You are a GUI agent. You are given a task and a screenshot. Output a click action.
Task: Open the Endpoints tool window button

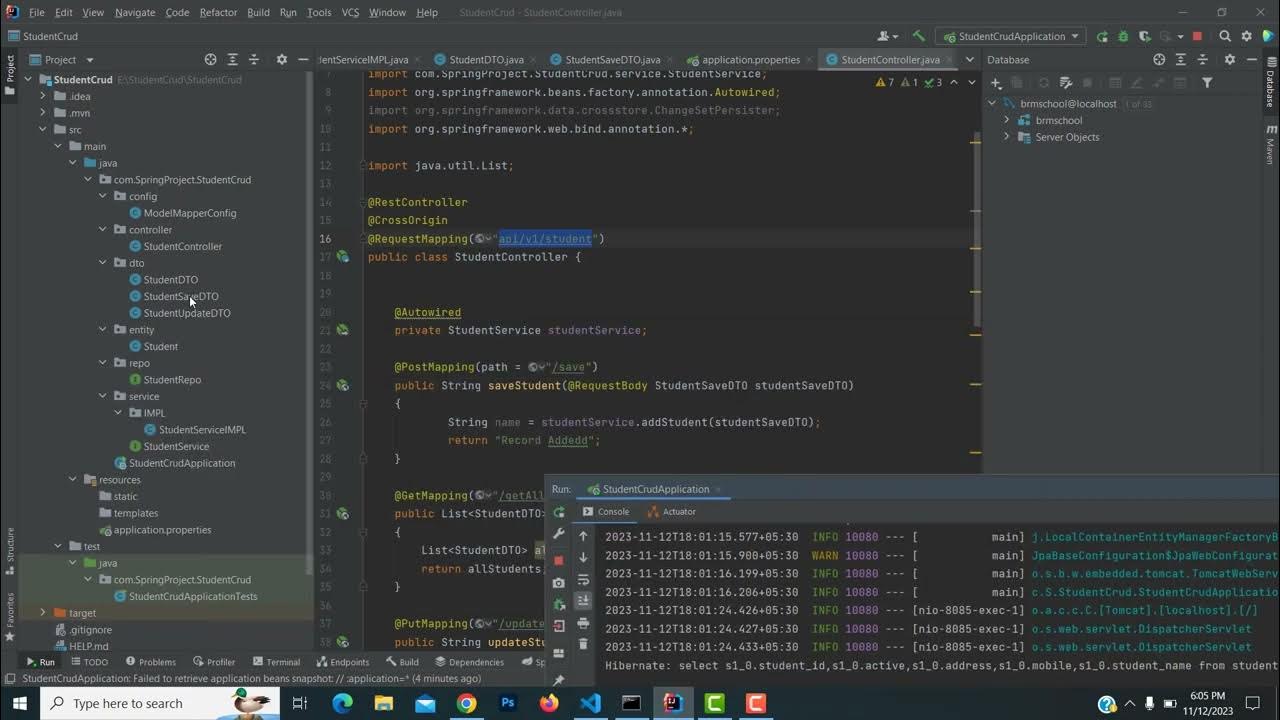click(x=343, y=662)
